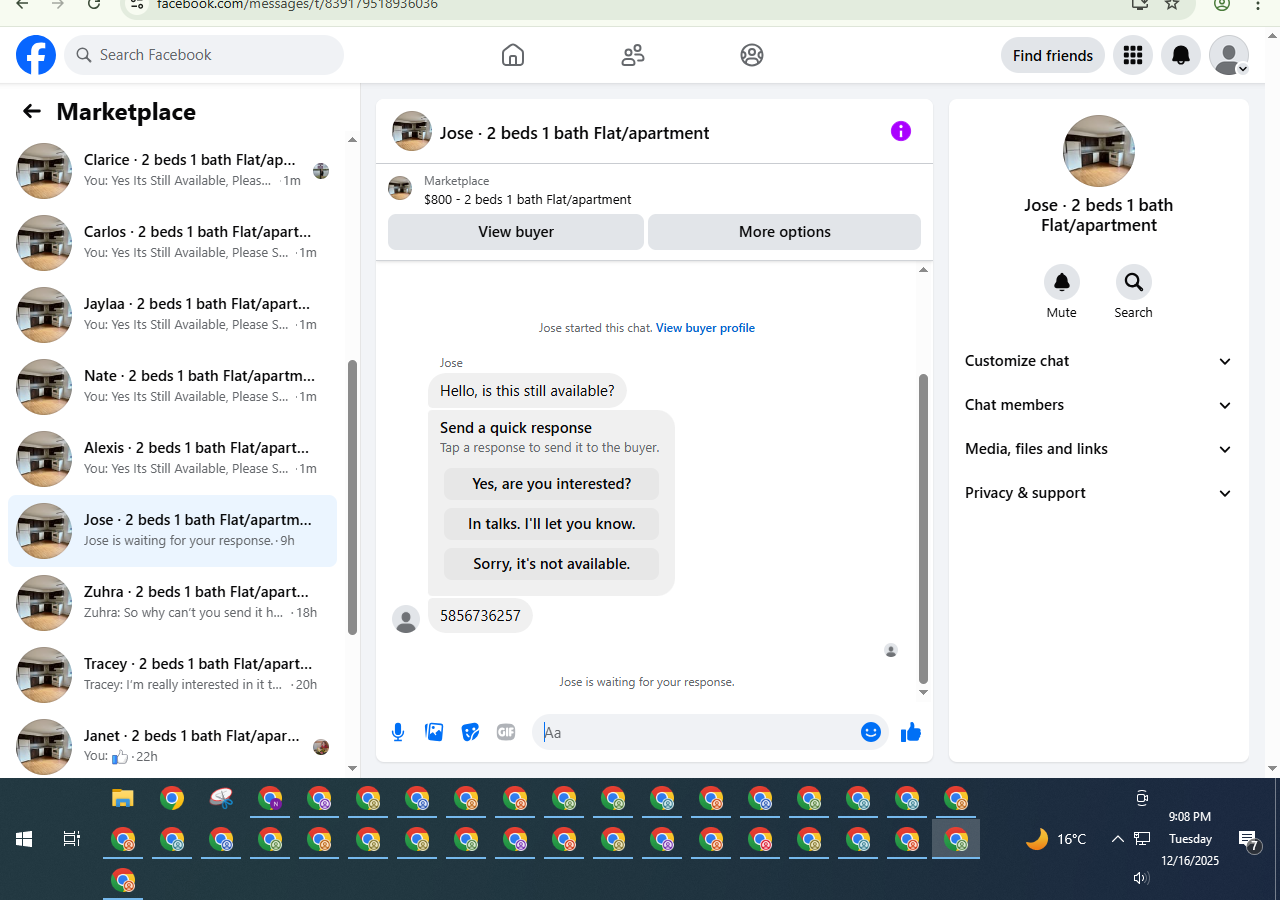The image size is (1280, 900).
Task: Click the listing thumbnail in the right panel
Action: [1099, 151]
